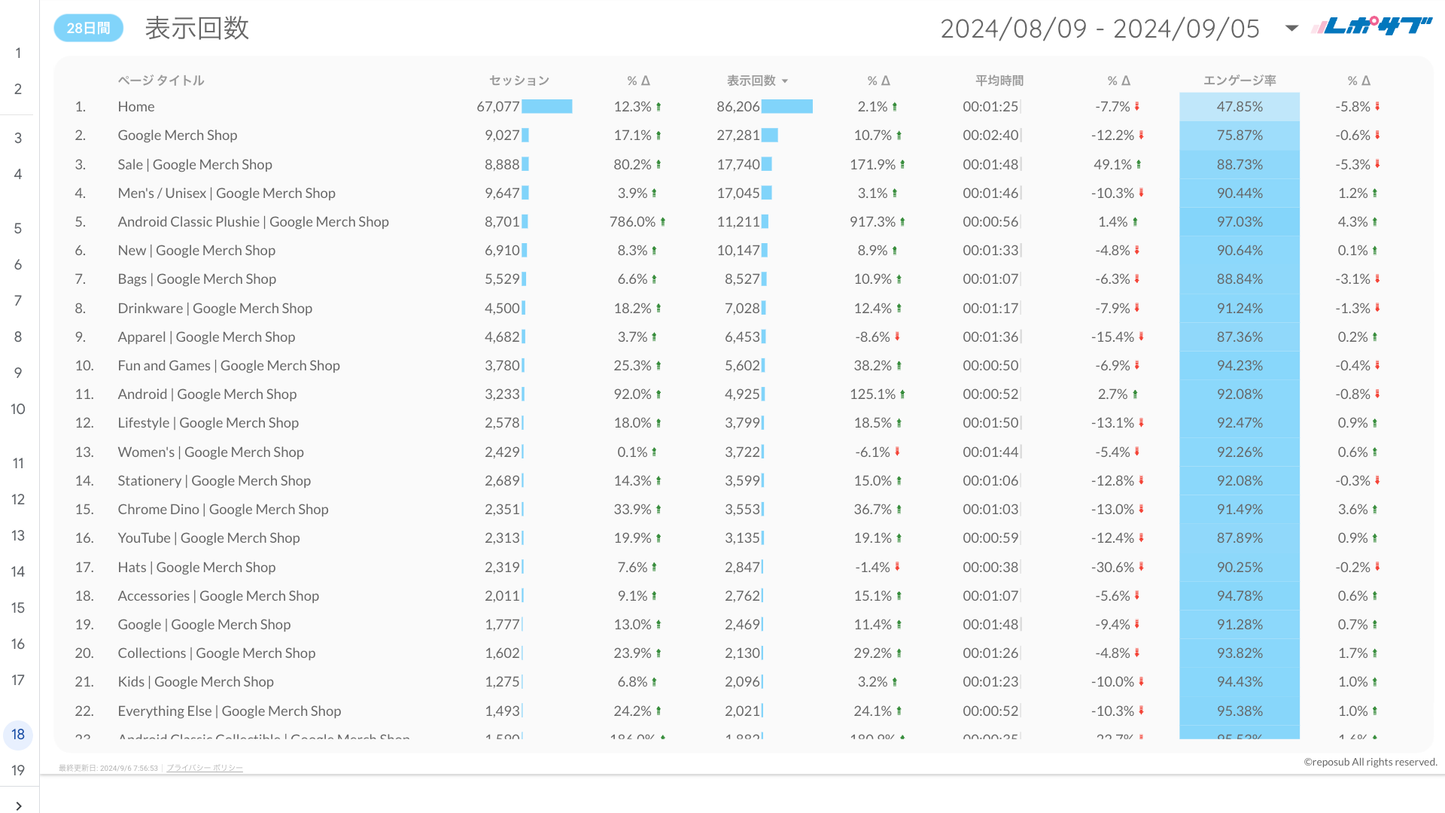Click the green up arrow beside 917.3%
Image resolution: width=1445 pixels, height=813 pixels.
[903, 222]
